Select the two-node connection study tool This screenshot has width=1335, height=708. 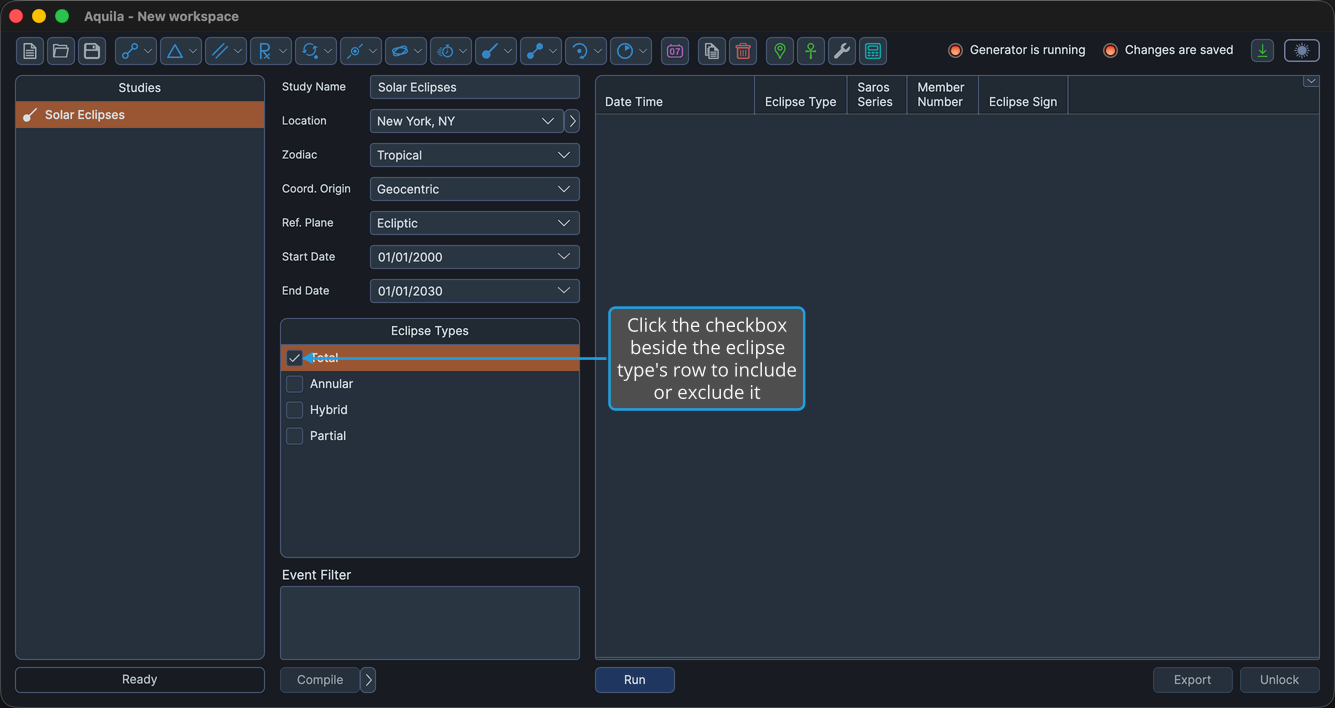point(534,51)
